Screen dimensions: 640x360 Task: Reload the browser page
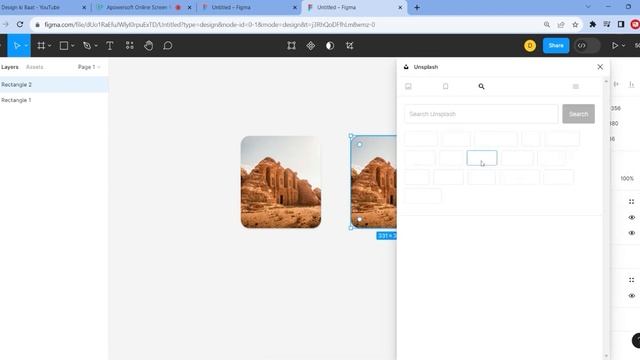[x=20, y=24]
